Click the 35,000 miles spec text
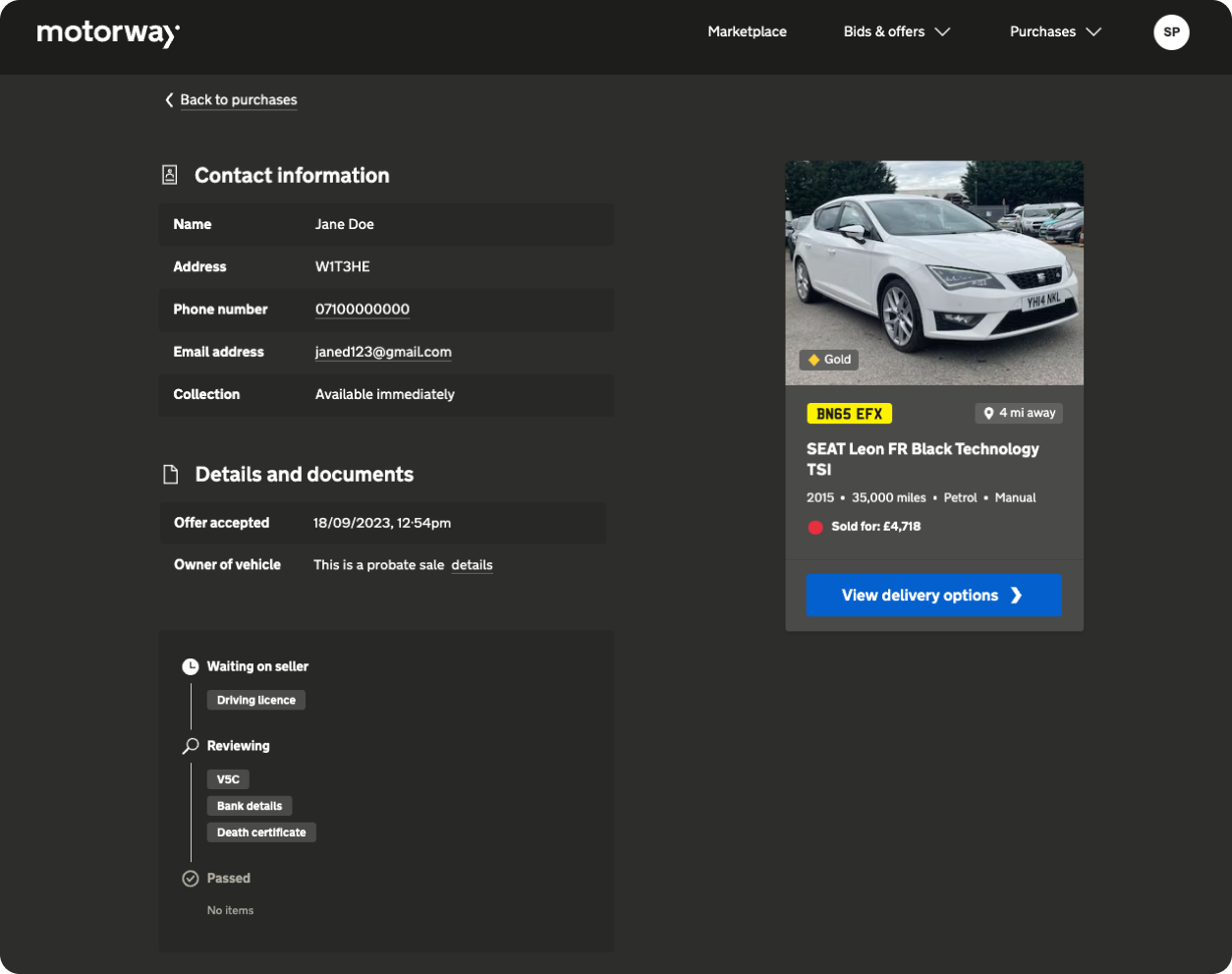Screen dimensions: 1232x974 [889, 497]
